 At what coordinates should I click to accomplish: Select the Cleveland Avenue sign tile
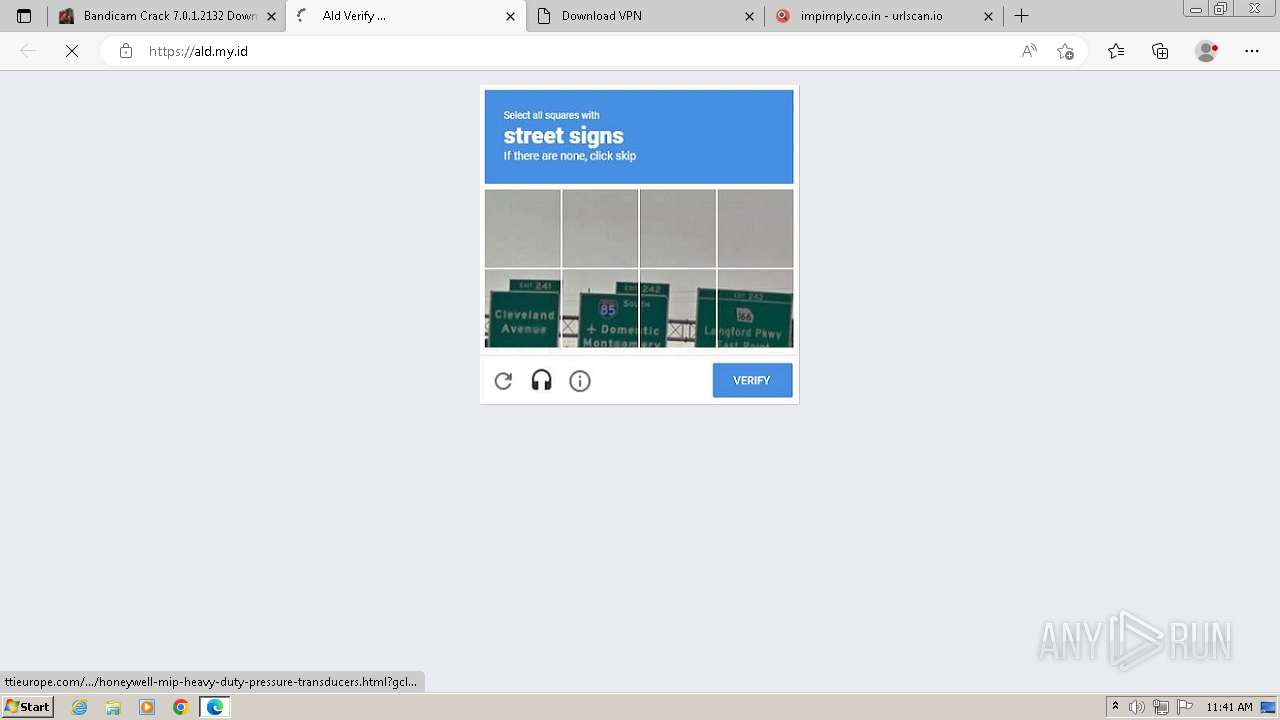pos(522,308)
